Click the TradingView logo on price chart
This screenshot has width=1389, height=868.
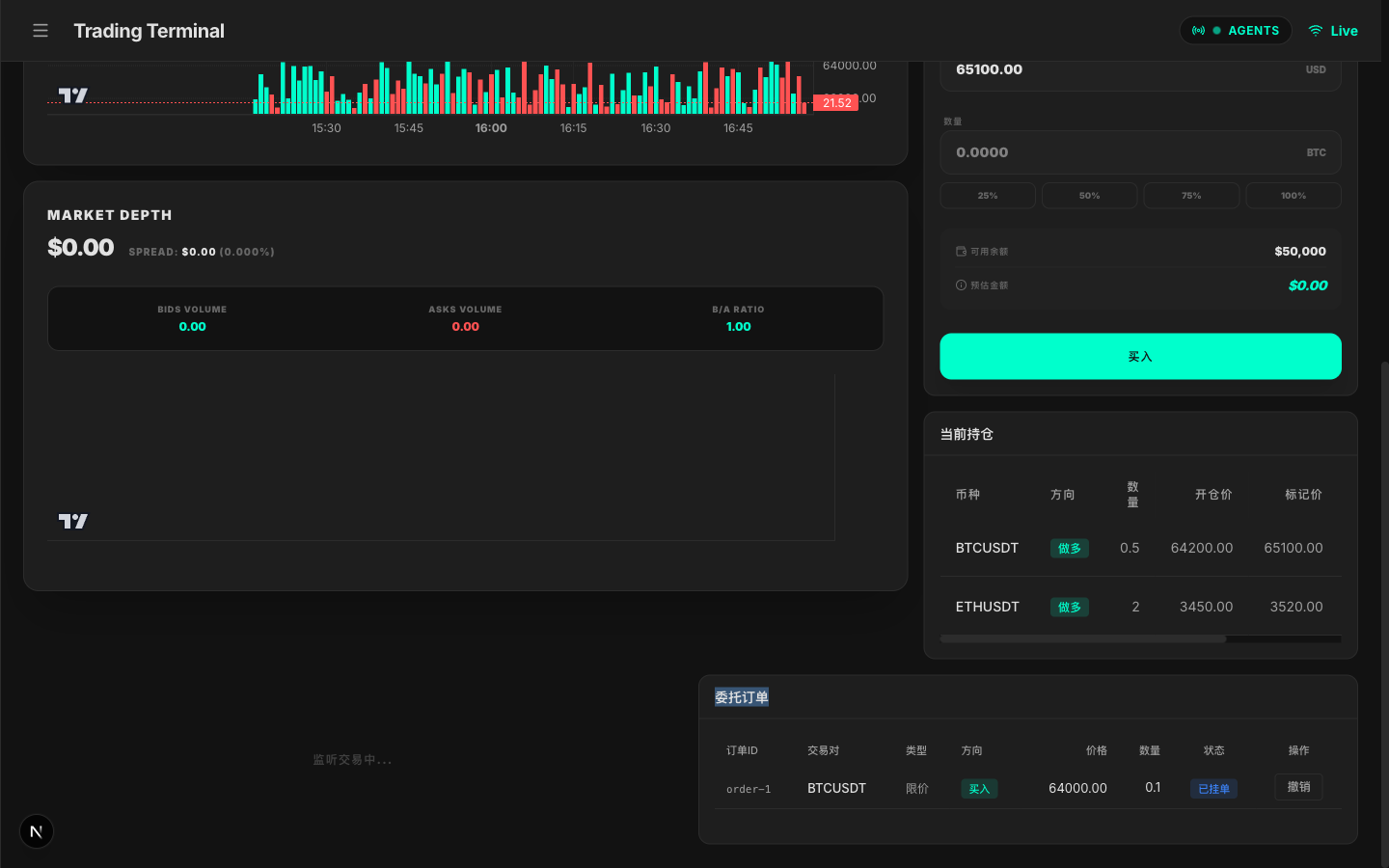click(x=73, y=95)
